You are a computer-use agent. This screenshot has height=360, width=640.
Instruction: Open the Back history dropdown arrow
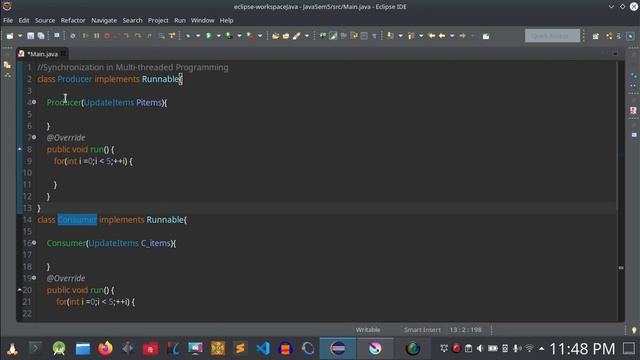[x=452, y=36]
